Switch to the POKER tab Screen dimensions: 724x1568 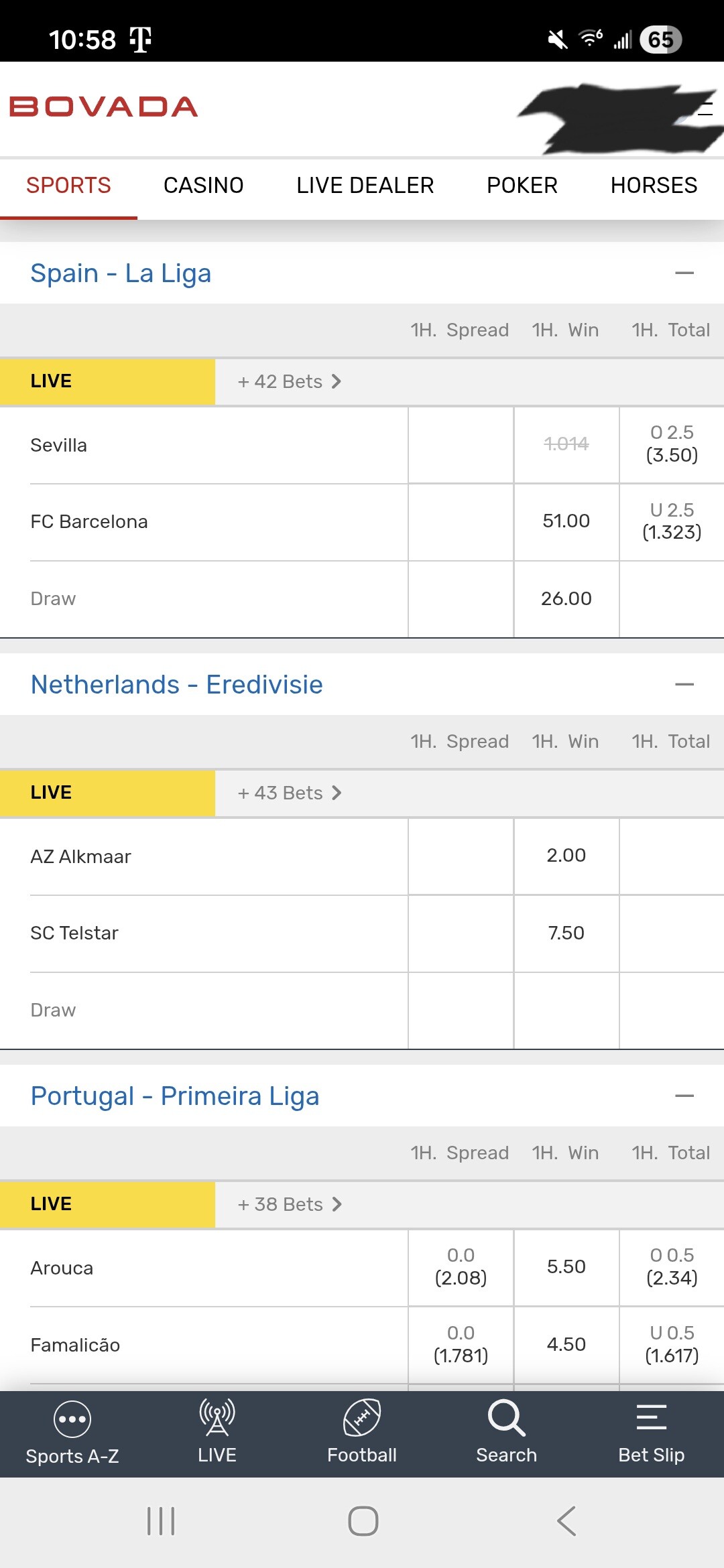[x=522, y=186]
